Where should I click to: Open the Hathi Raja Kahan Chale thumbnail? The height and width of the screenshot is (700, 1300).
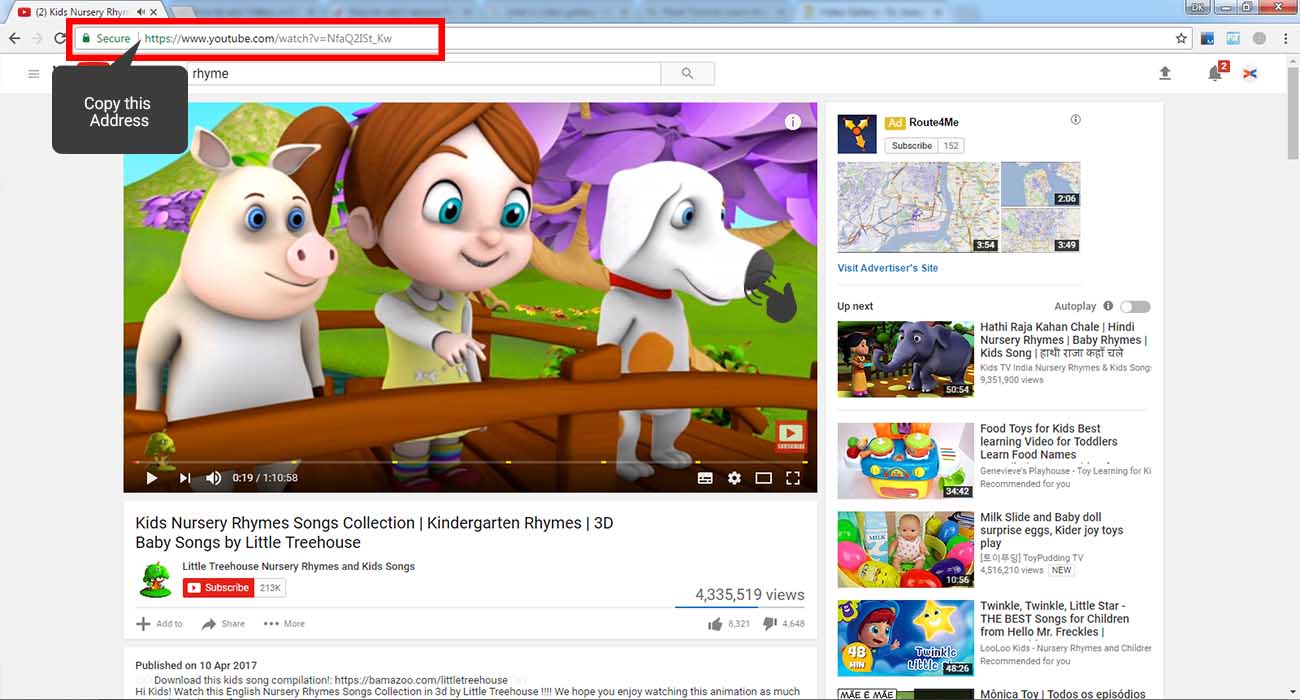coord(906,359)
